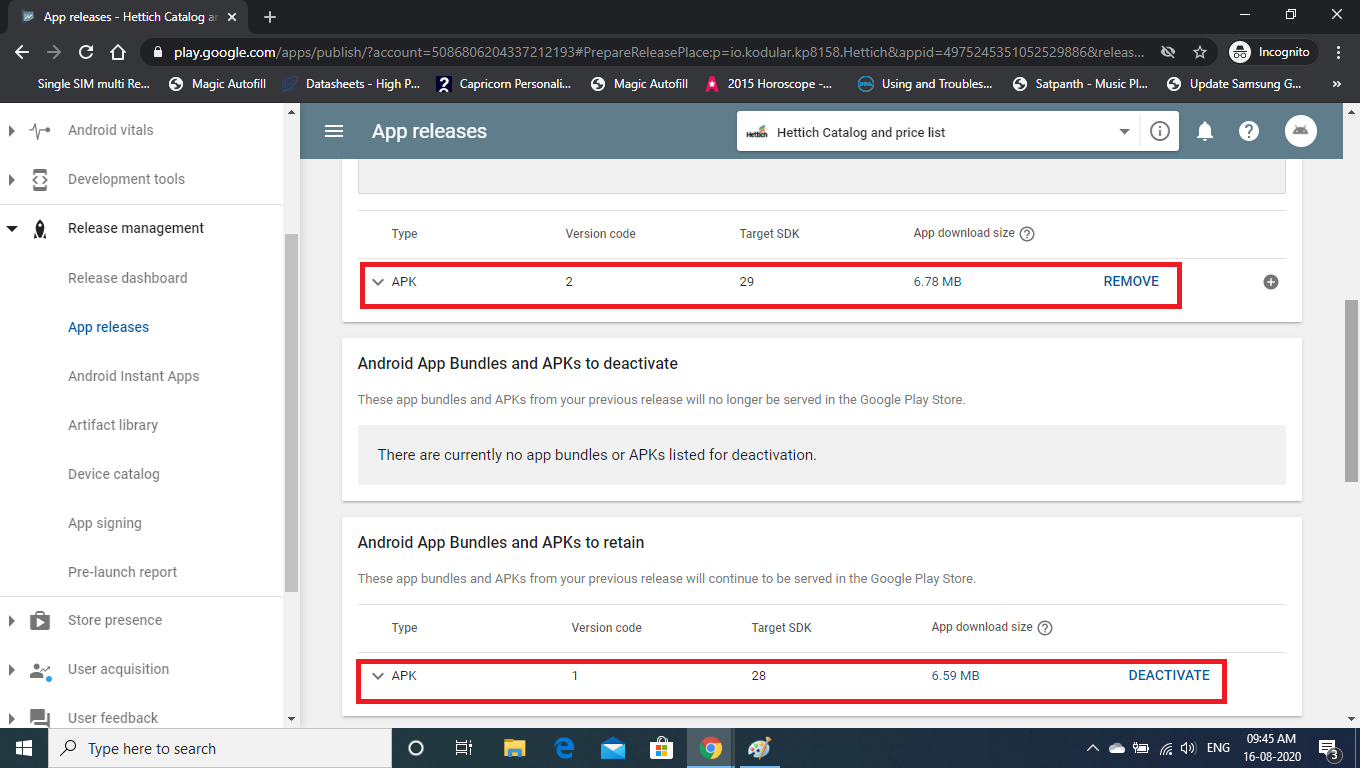Expand the Android vitals section
This screenshot has width=1360, height=768.
click(x=12, y=131)
